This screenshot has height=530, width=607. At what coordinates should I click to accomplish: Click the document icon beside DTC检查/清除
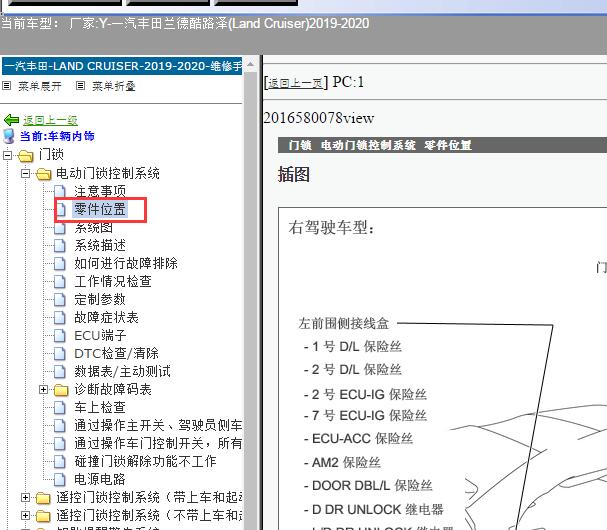click(x=60, y=353)
